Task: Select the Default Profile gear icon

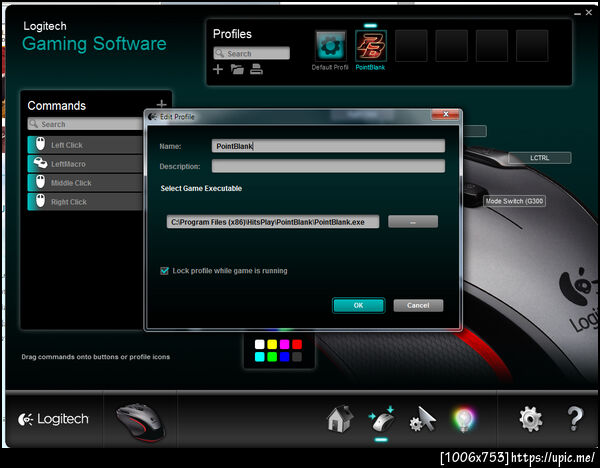Action: pyautogui.click(x=331, y=46)
